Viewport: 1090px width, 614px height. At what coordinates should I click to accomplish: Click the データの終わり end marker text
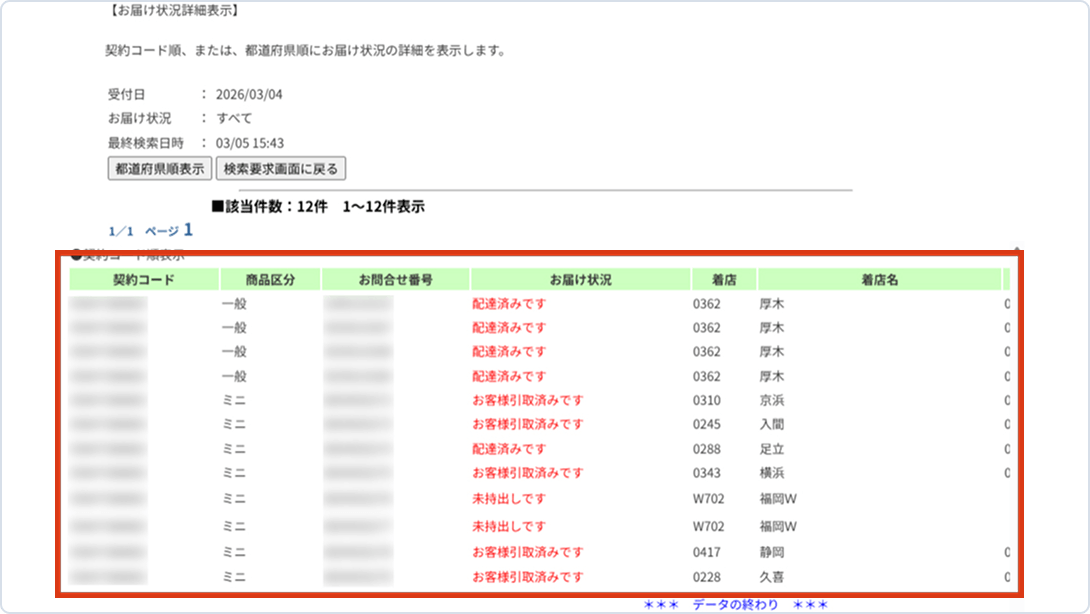[x=735, y=604]
